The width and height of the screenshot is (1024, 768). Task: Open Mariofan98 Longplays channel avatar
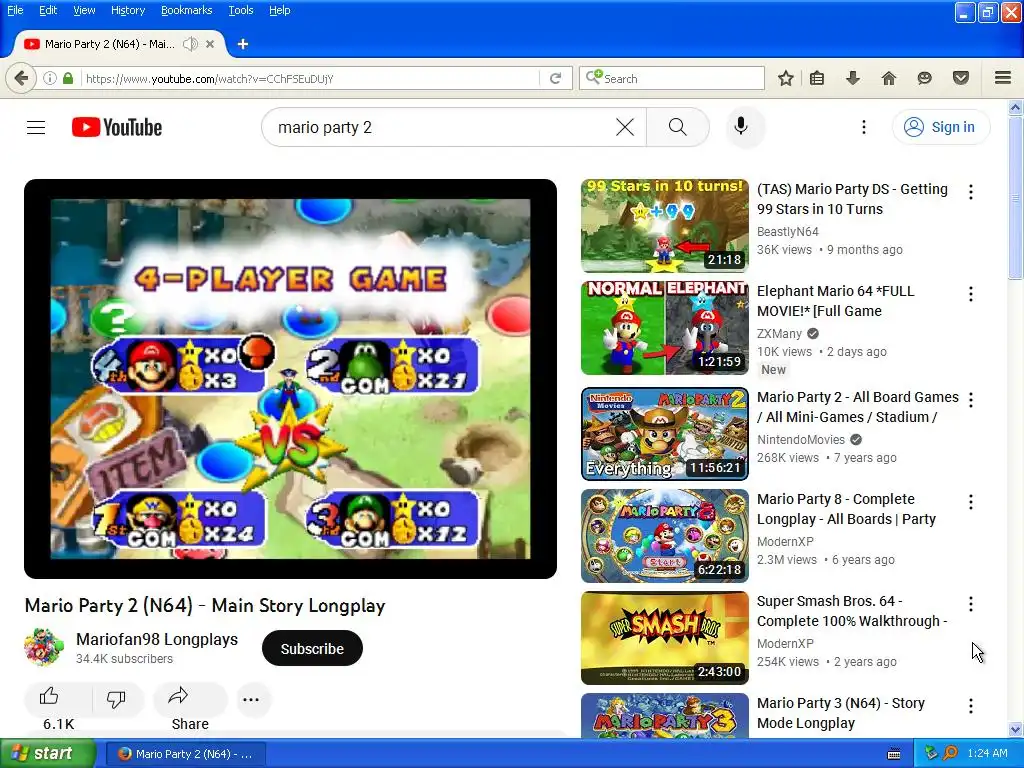pos(44,647)
